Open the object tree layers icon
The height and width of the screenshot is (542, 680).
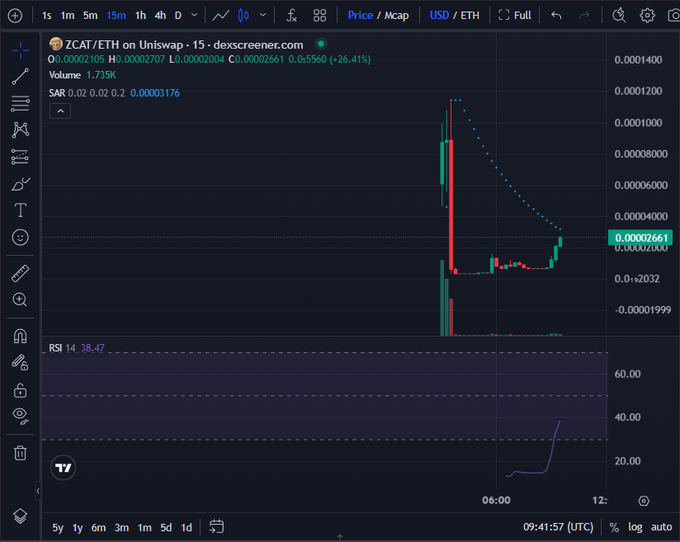(x=20, y=516)
